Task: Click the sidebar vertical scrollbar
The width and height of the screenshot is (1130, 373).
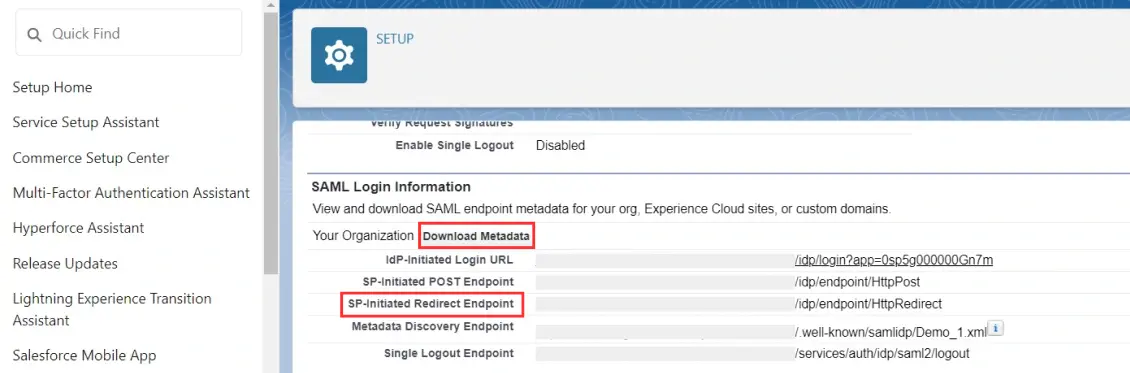Action: pyautogui.click(x=271, y=144)
